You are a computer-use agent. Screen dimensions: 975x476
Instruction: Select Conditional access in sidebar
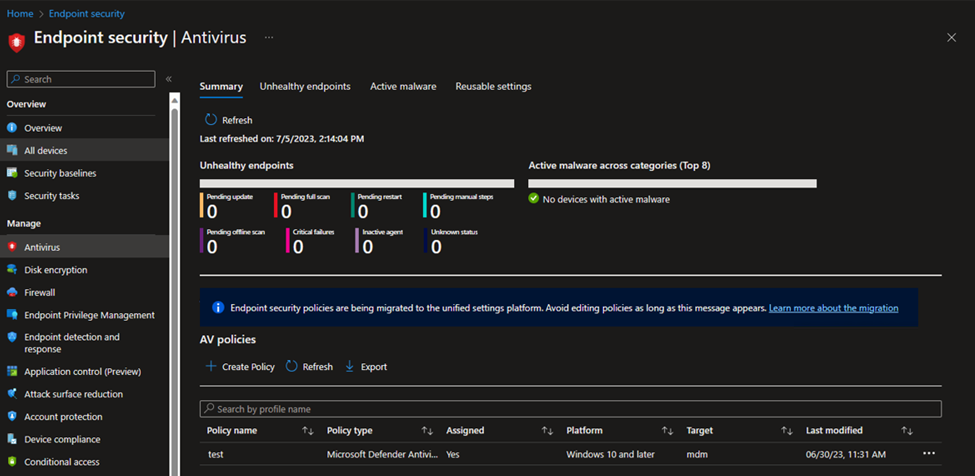[x=61, y=462]
